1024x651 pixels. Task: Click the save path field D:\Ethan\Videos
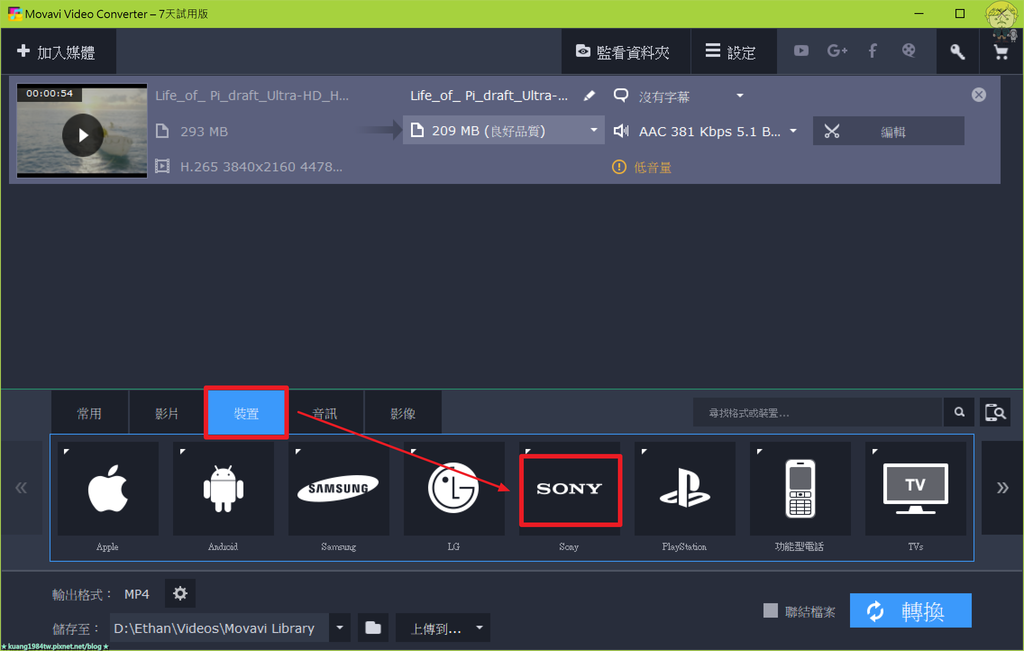tap(219, 628)
